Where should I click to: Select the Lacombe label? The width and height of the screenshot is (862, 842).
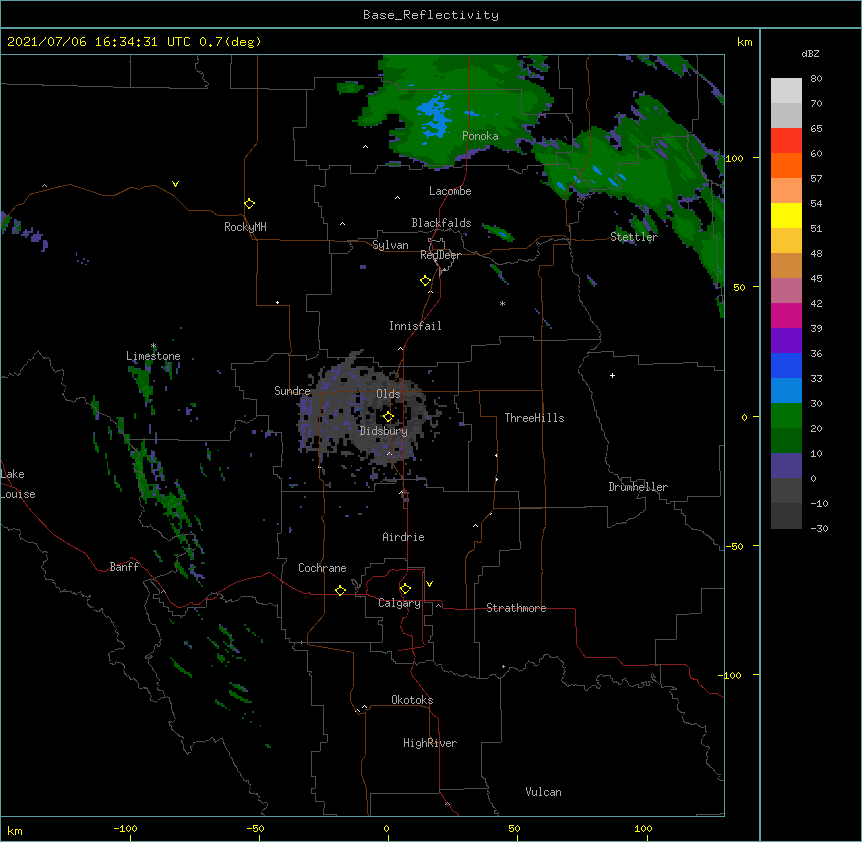(x=450, y=191)
